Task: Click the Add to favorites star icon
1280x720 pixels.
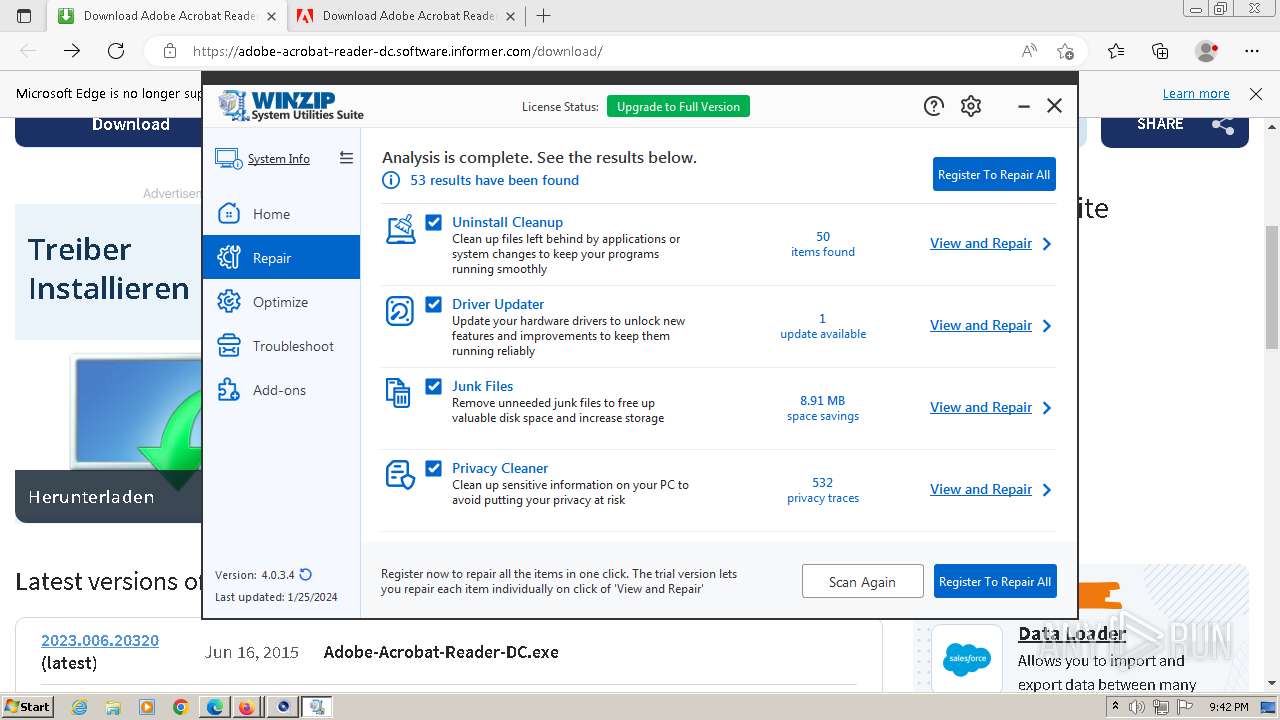Action: tap(1065, 51)
